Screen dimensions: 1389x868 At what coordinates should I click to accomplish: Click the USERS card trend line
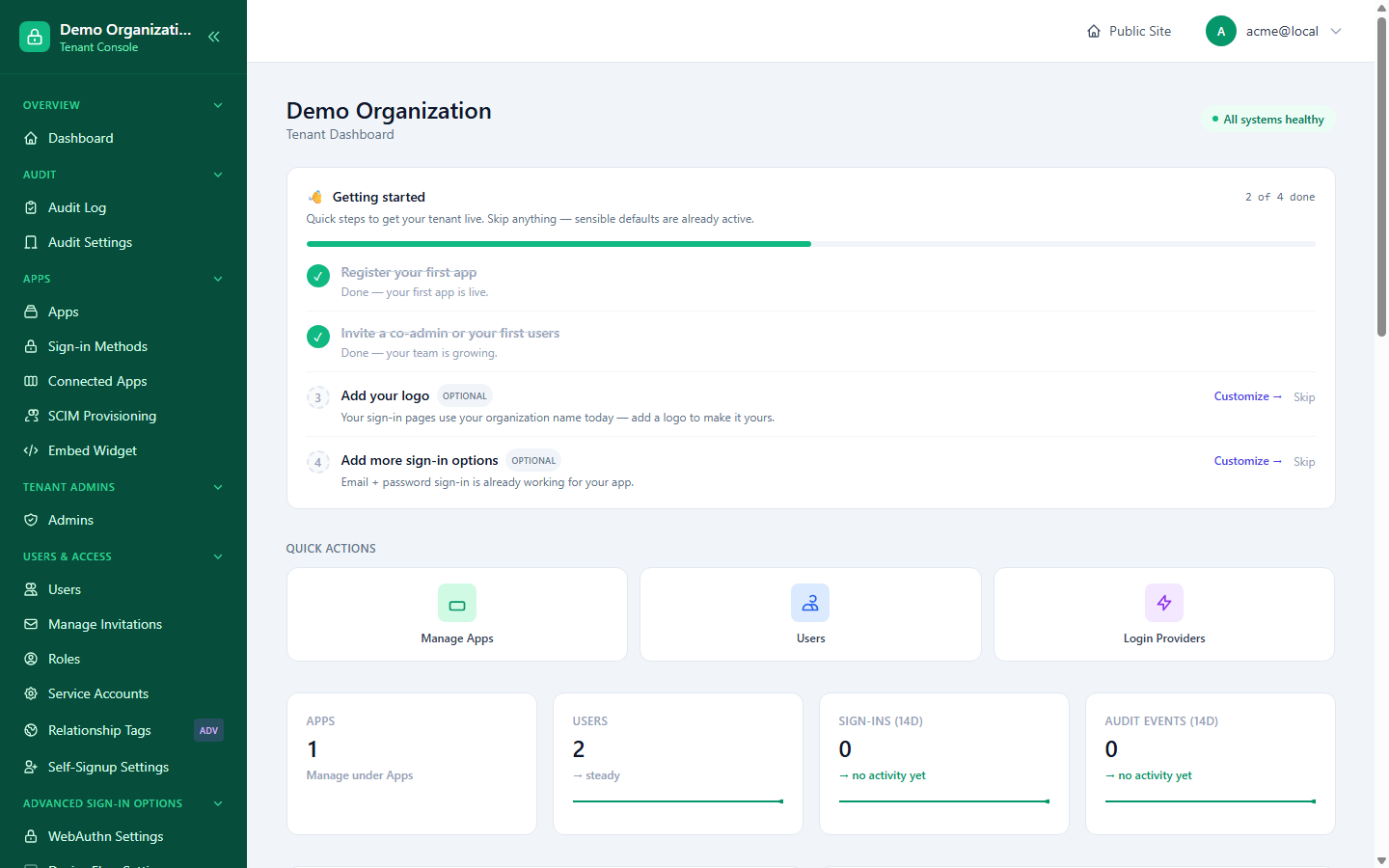[x=678, y=801]
